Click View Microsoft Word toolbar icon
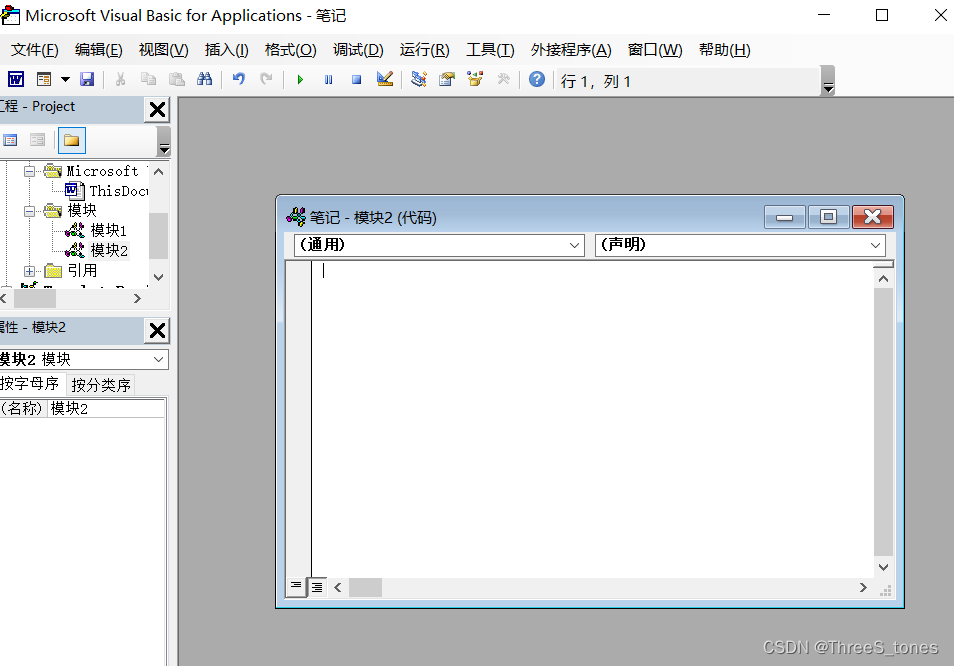Viewport: 954px width, 666px height. point(16,79)
